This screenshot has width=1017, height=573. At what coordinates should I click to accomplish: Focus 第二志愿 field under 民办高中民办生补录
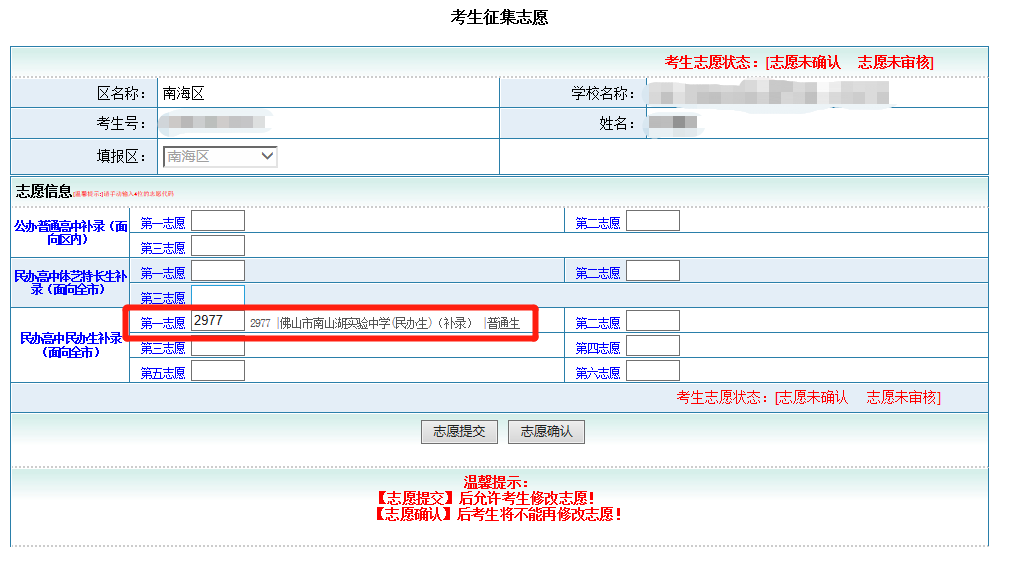(652, 321)
